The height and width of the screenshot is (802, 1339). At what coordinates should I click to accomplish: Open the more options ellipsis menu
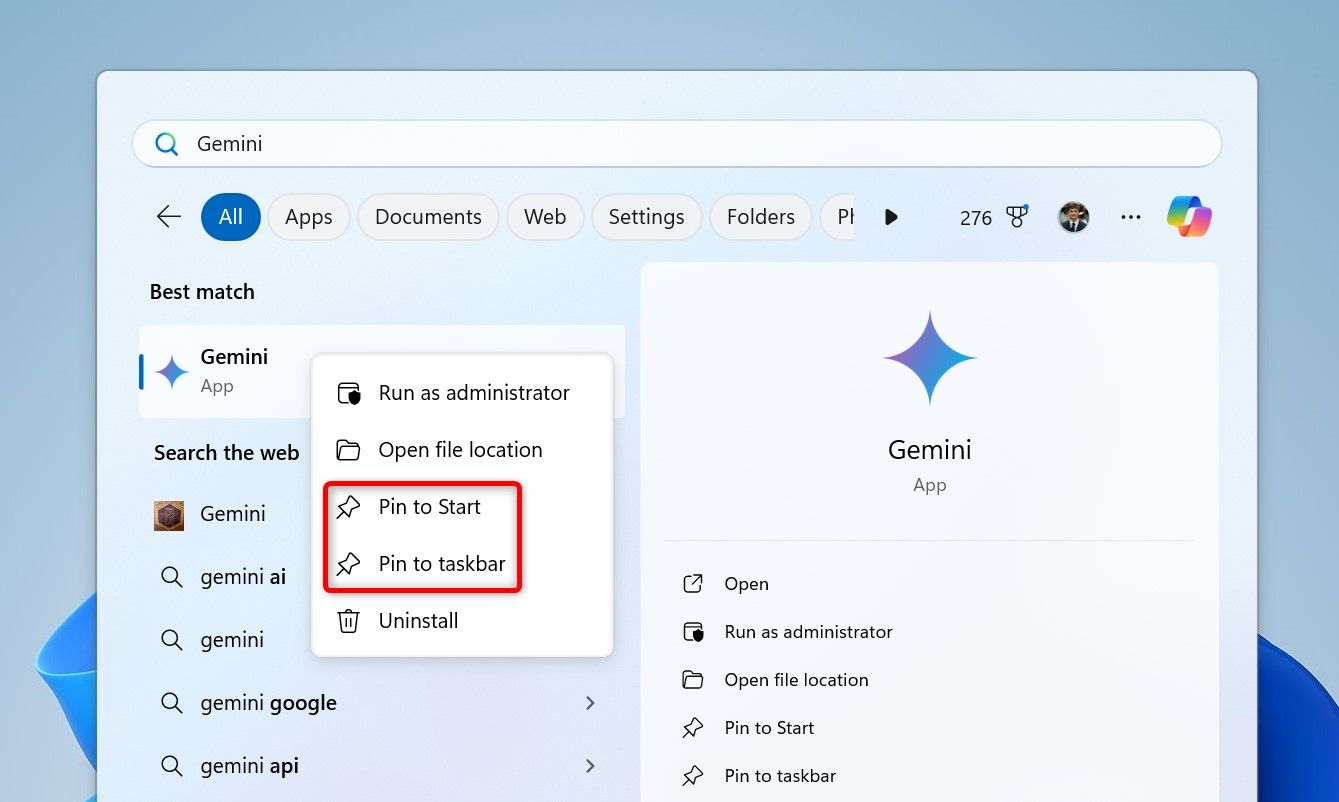(1131, 217)
